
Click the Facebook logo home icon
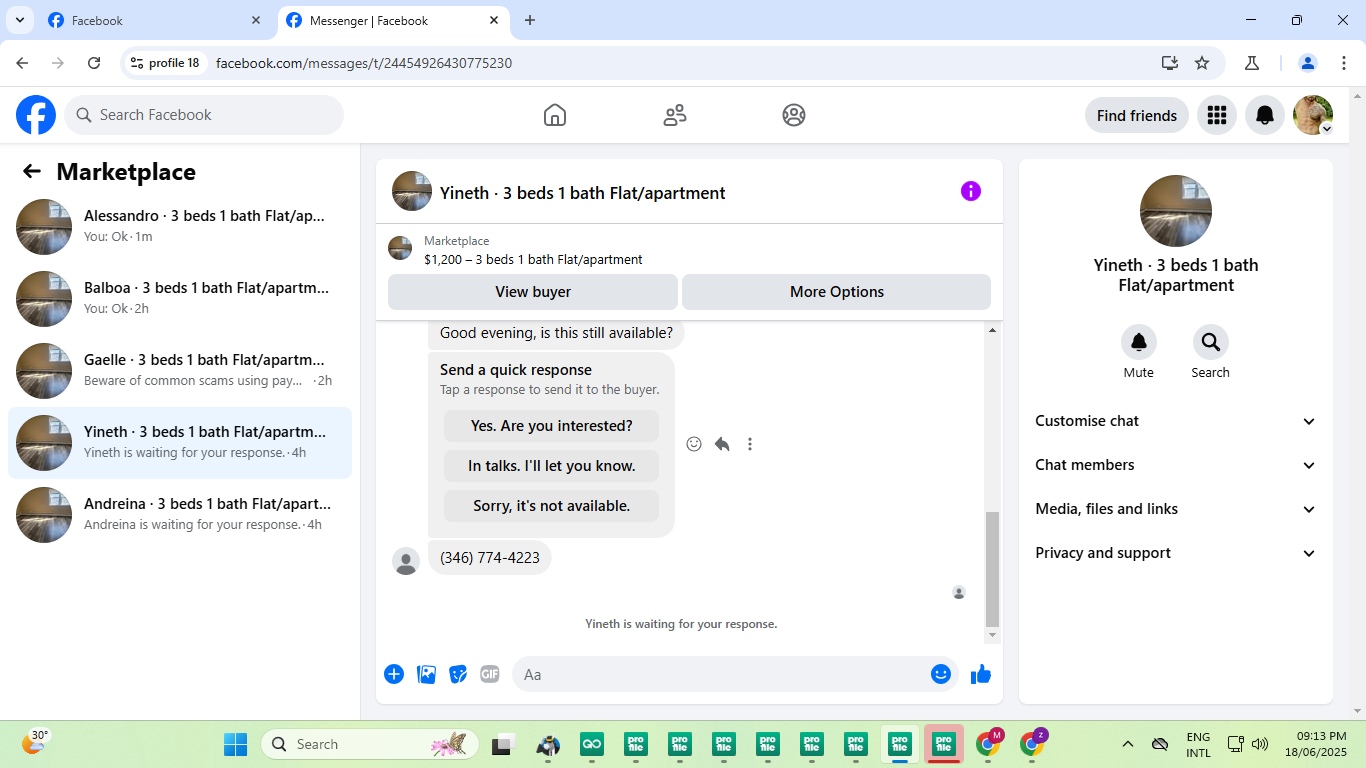click(36, 115)
